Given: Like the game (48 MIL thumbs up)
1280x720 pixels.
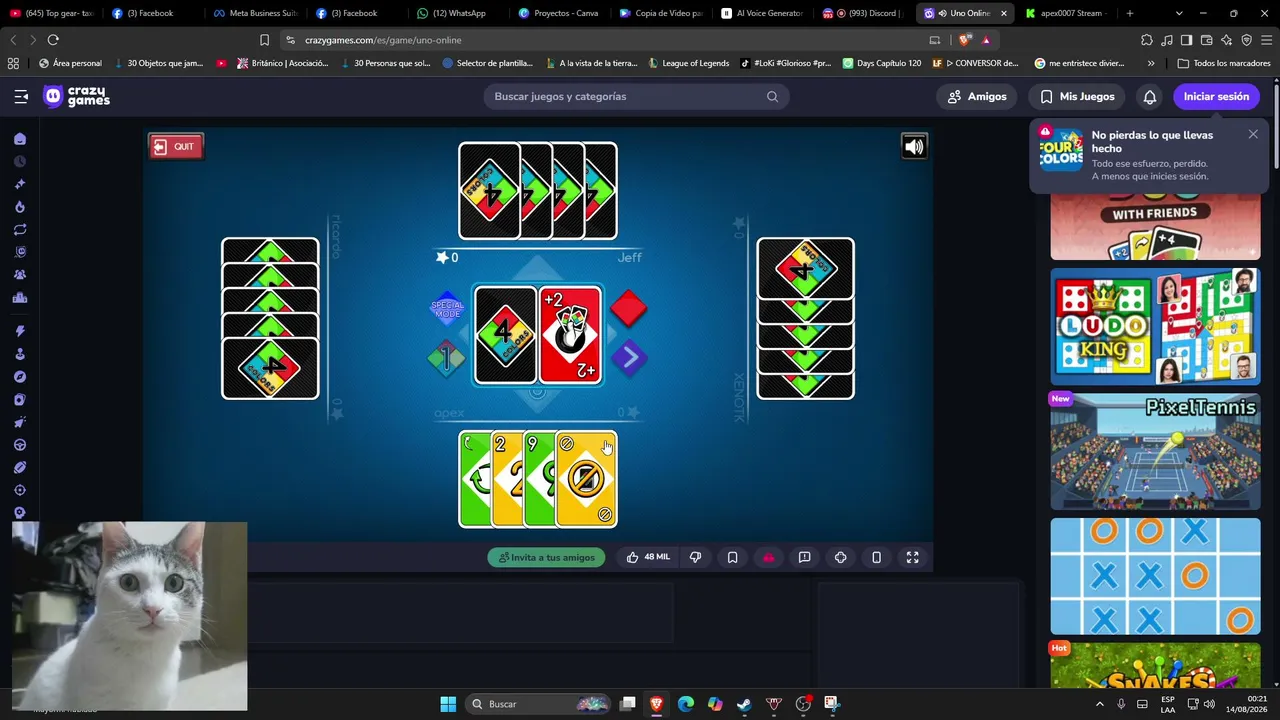Looking at the screenshot, I should click(648, 557).
